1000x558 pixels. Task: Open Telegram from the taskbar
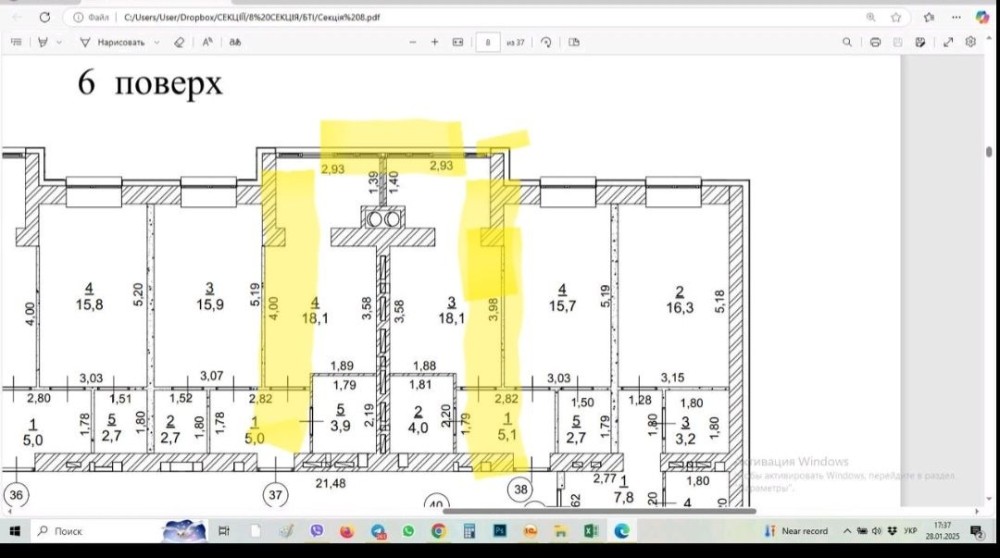[378, 531]
